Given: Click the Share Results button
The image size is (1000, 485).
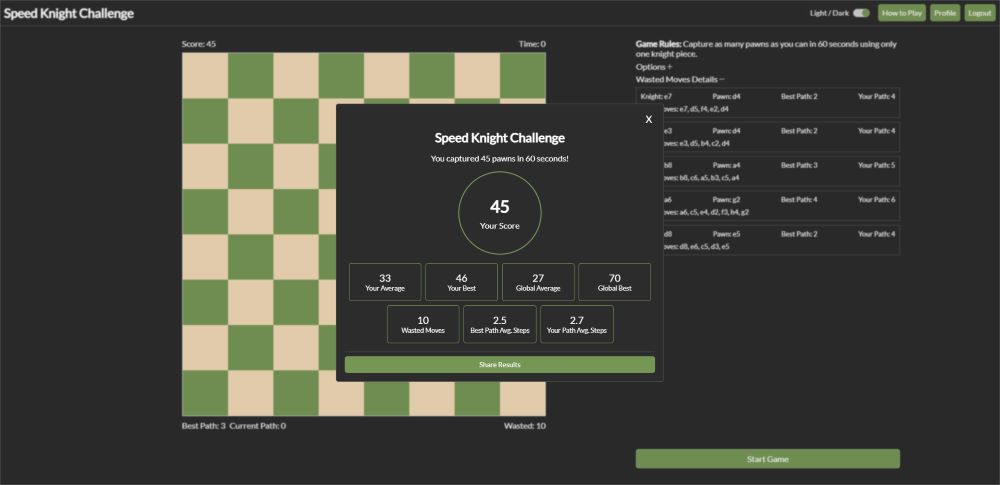Looking at the screenshot, I should [x=499, y=365].
